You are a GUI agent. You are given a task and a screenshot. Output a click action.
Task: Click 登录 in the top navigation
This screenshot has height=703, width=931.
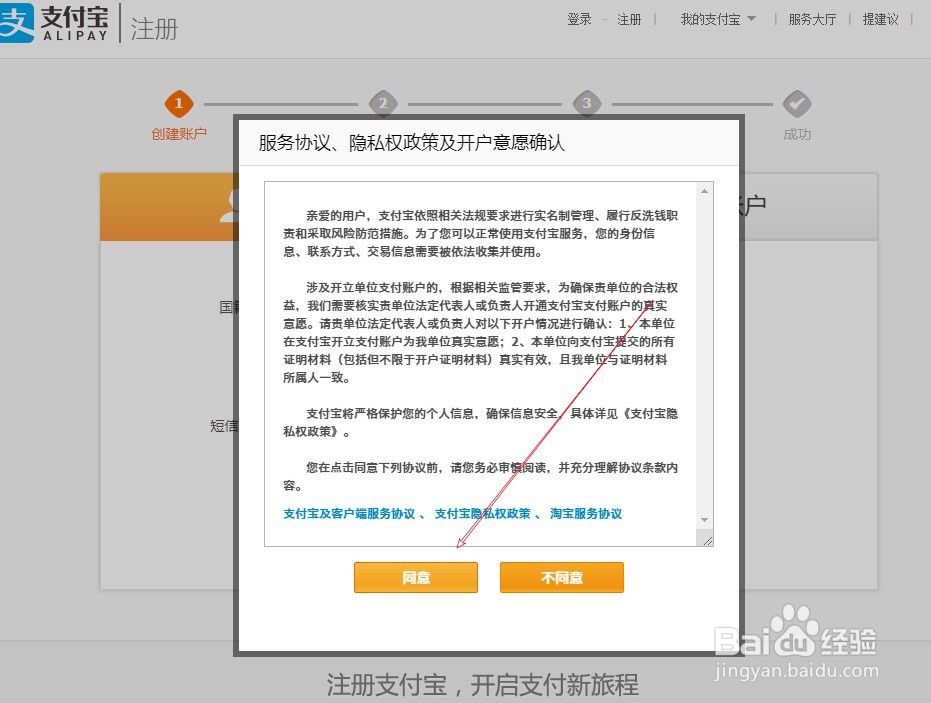(579, 20)
